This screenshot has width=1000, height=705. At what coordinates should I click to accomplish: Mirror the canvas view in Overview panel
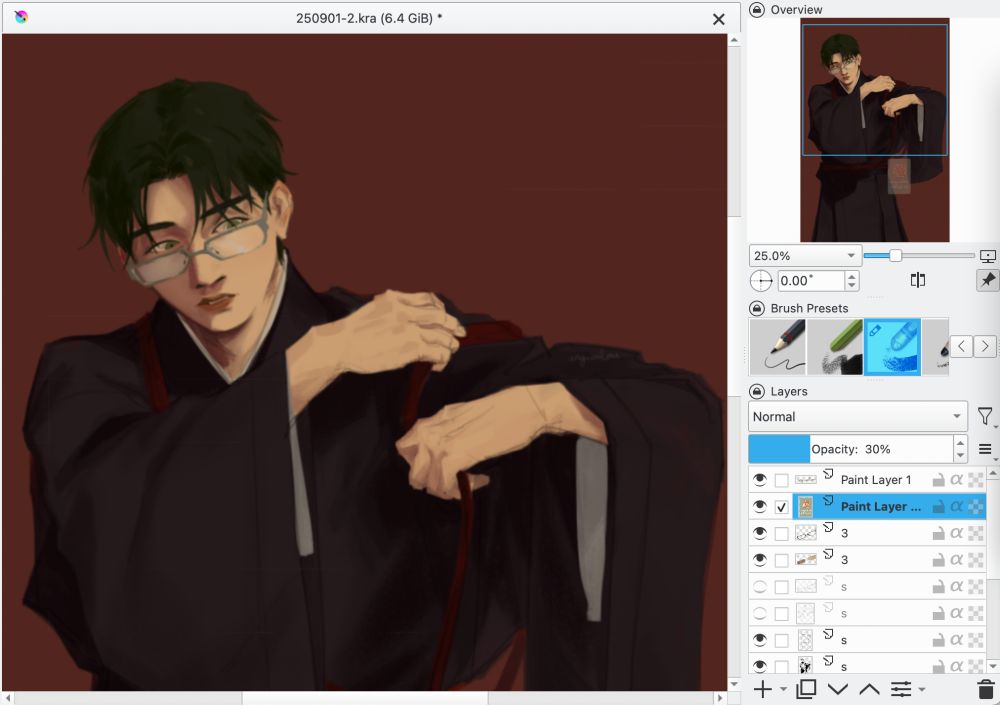(917, 280)
